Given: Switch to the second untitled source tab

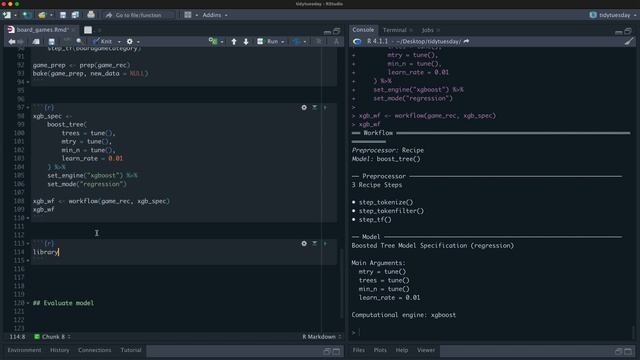Looking at the screenshot, I should tap(88, 30).
